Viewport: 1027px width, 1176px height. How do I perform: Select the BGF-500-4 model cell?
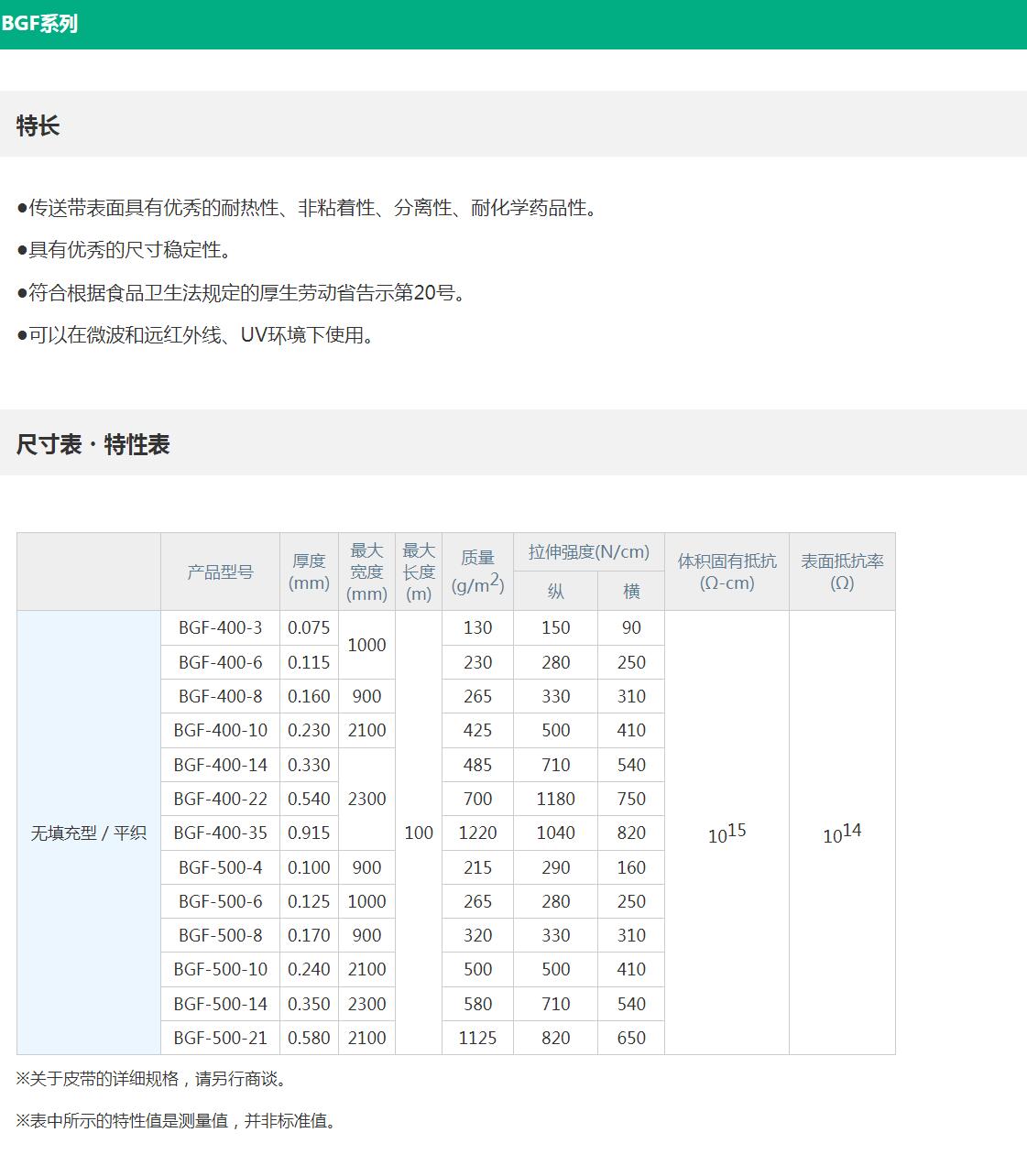pos(220,867)
